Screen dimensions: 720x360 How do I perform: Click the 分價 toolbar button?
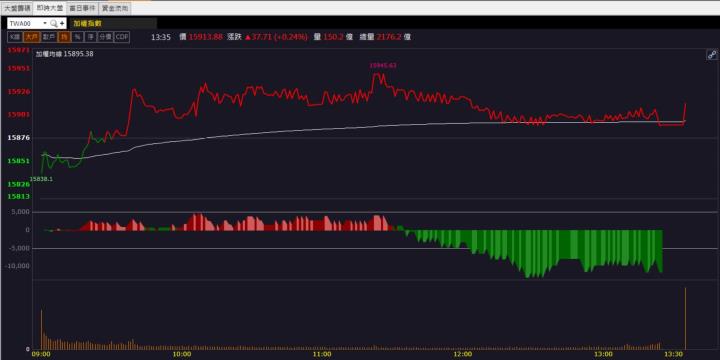coord(105,37)
